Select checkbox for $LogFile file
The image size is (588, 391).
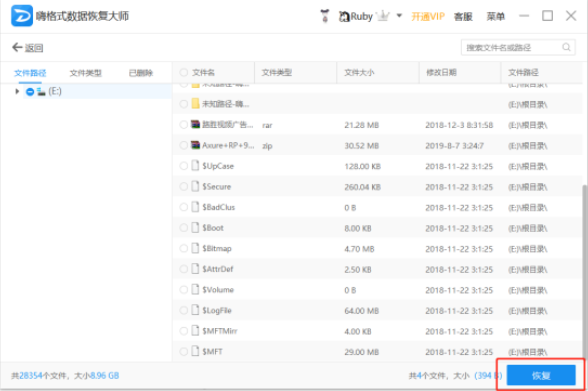click(x=183, y=310)
